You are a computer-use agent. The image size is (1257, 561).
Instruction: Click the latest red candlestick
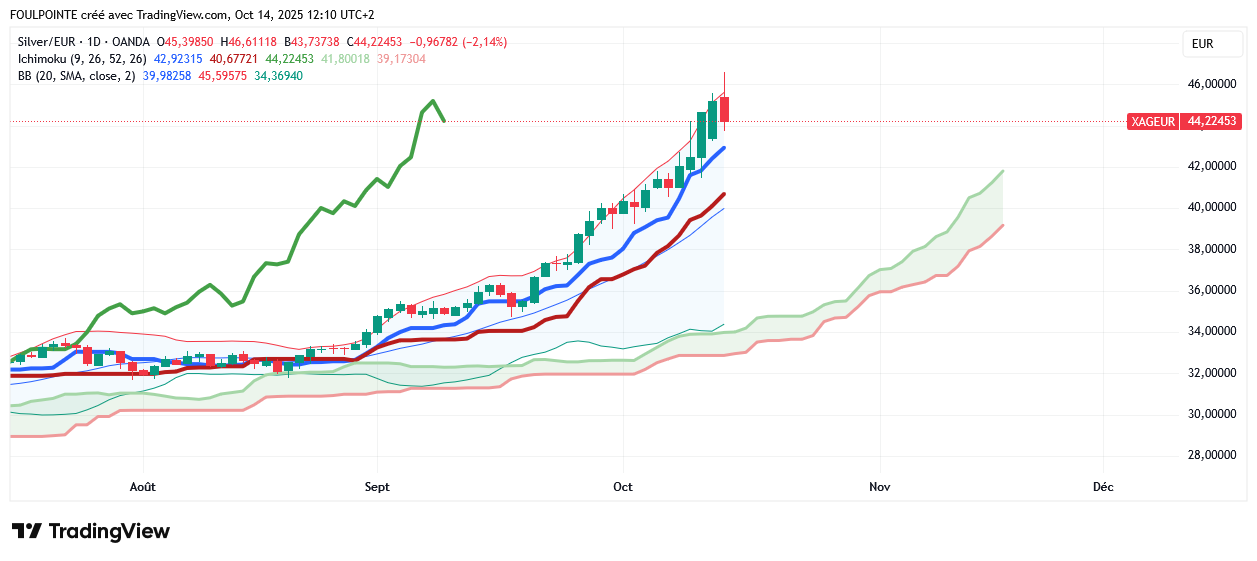724,109
